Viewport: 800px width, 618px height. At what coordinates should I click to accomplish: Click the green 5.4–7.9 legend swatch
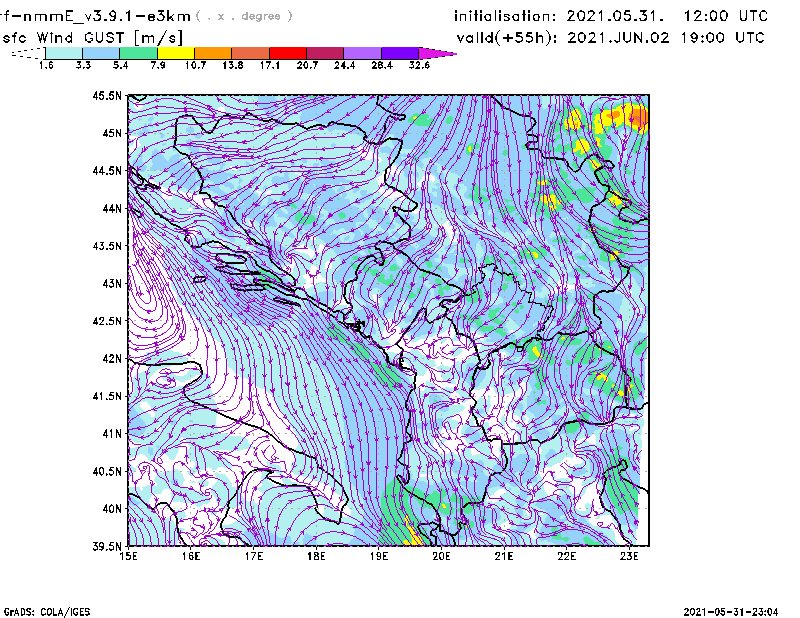[138, 53]
